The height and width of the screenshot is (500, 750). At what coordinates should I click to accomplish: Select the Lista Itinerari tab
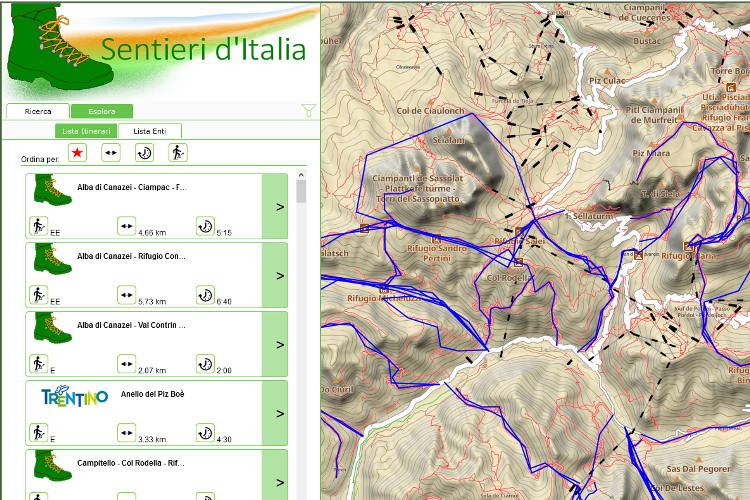[86, 131]
